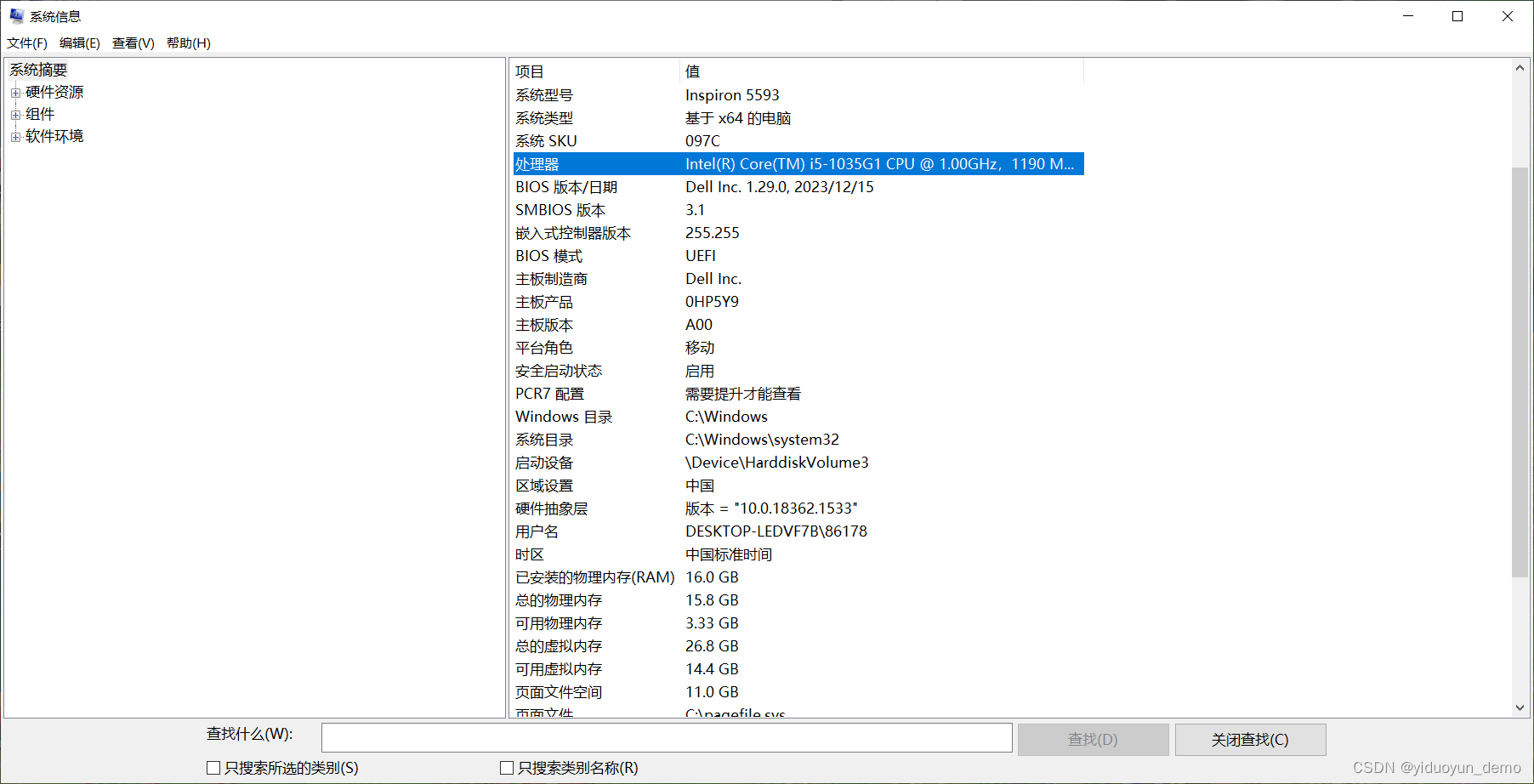The image size is (1534, 784).
Task: Select the 总的虚拟内存 row
Action: point(798,646)
